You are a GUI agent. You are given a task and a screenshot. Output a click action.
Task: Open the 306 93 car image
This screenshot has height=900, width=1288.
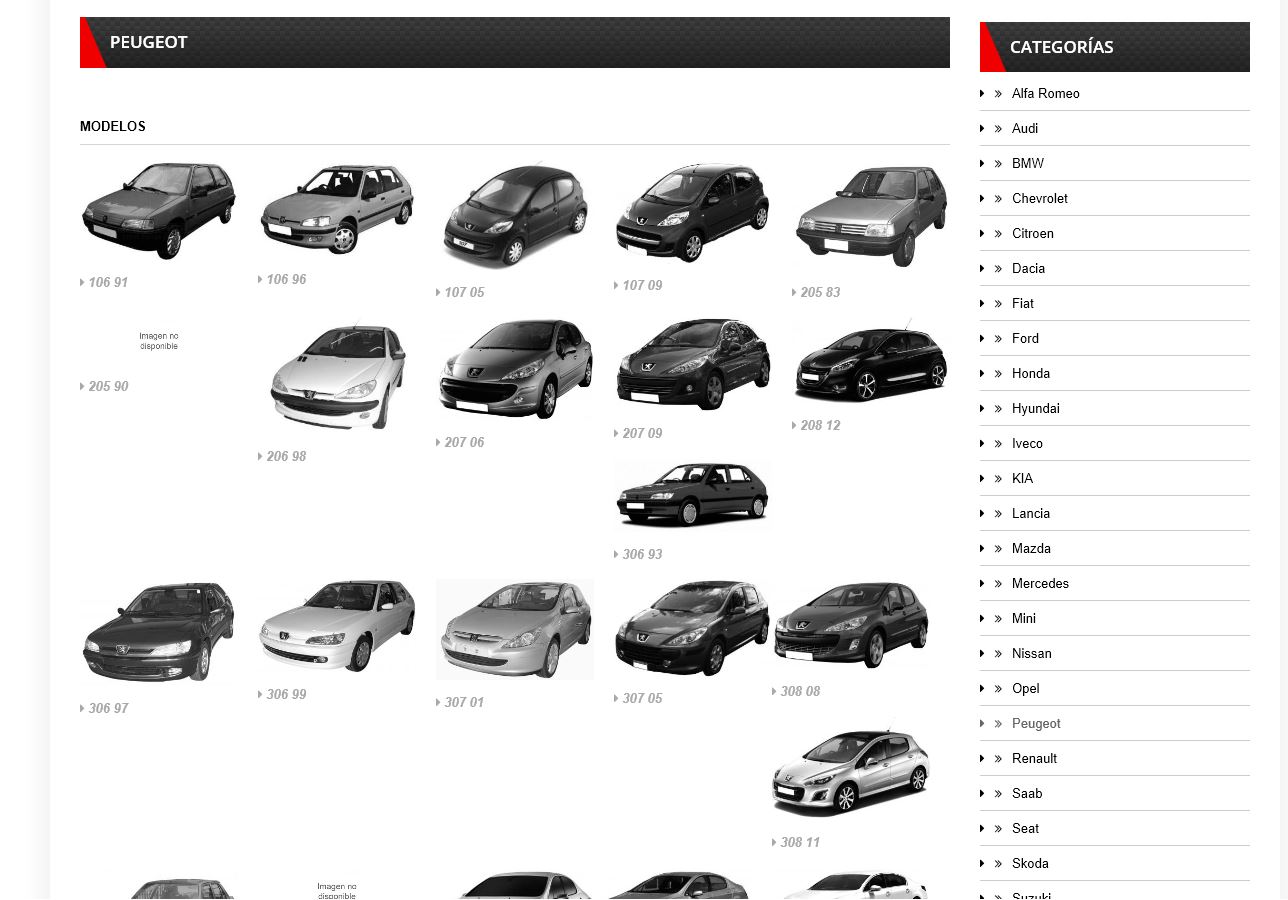pos(693,494)
